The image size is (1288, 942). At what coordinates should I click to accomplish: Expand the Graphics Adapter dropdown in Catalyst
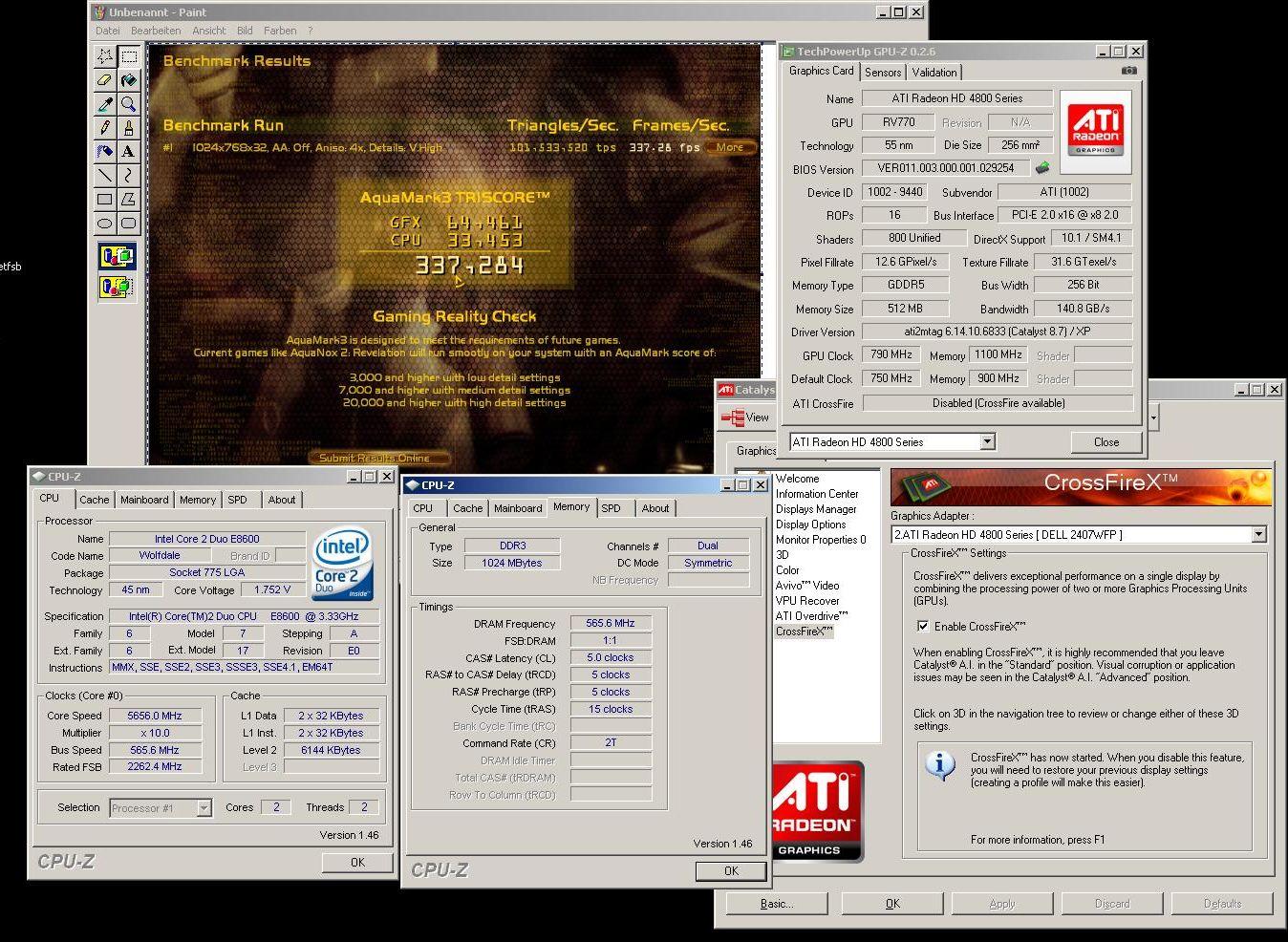[1258, 535]
